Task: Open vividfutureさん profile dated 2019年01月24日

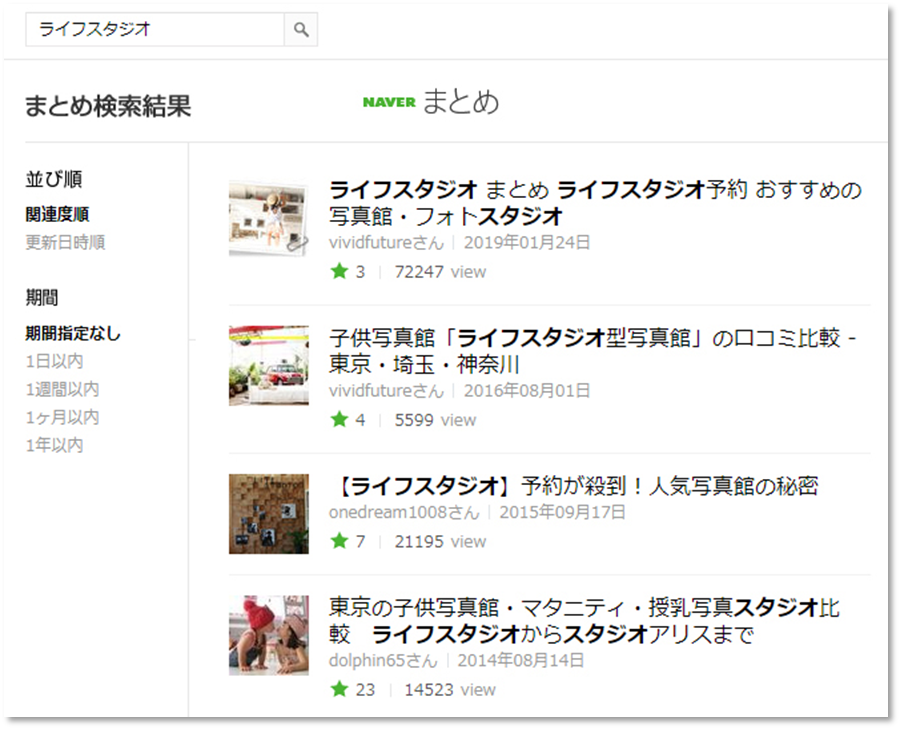Action: pyautogui.click(x=386, y=243)
